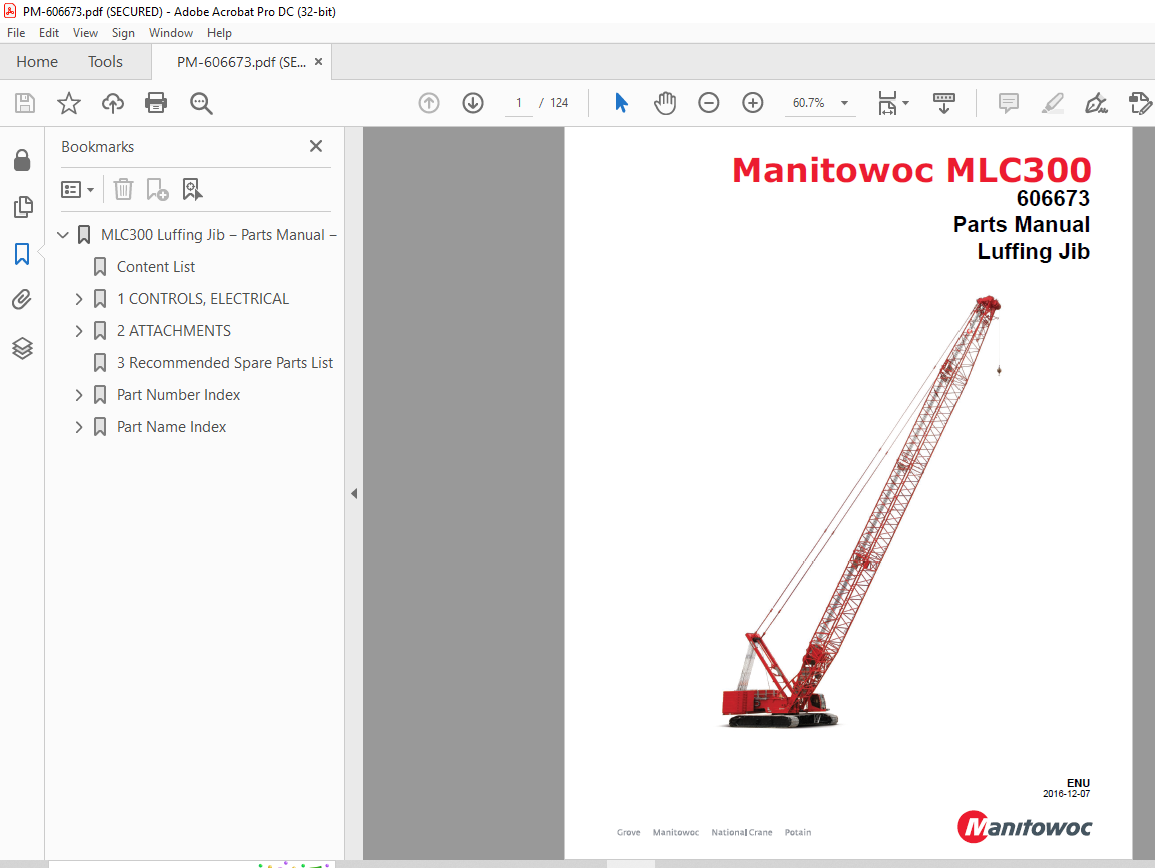Select the PM-606673.pdf document tab
The height and width of the screenshot is (868, 1155).
[241, 63]
